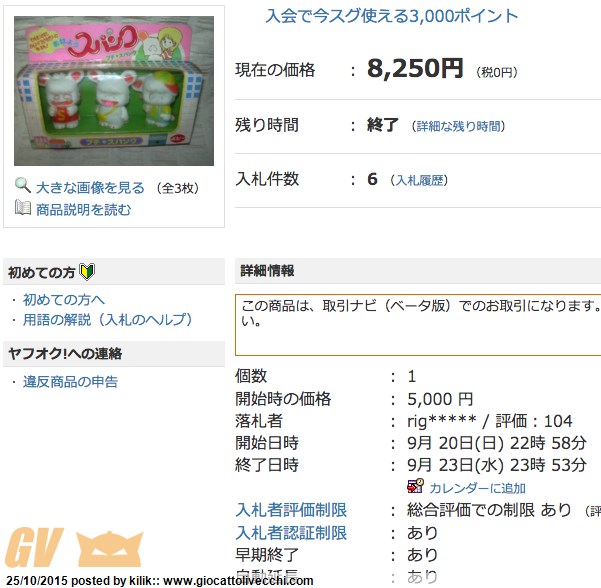Click the orange GV logo watermark
The height and width of the screenshot is (588, 601).
(x=34, y=547)
